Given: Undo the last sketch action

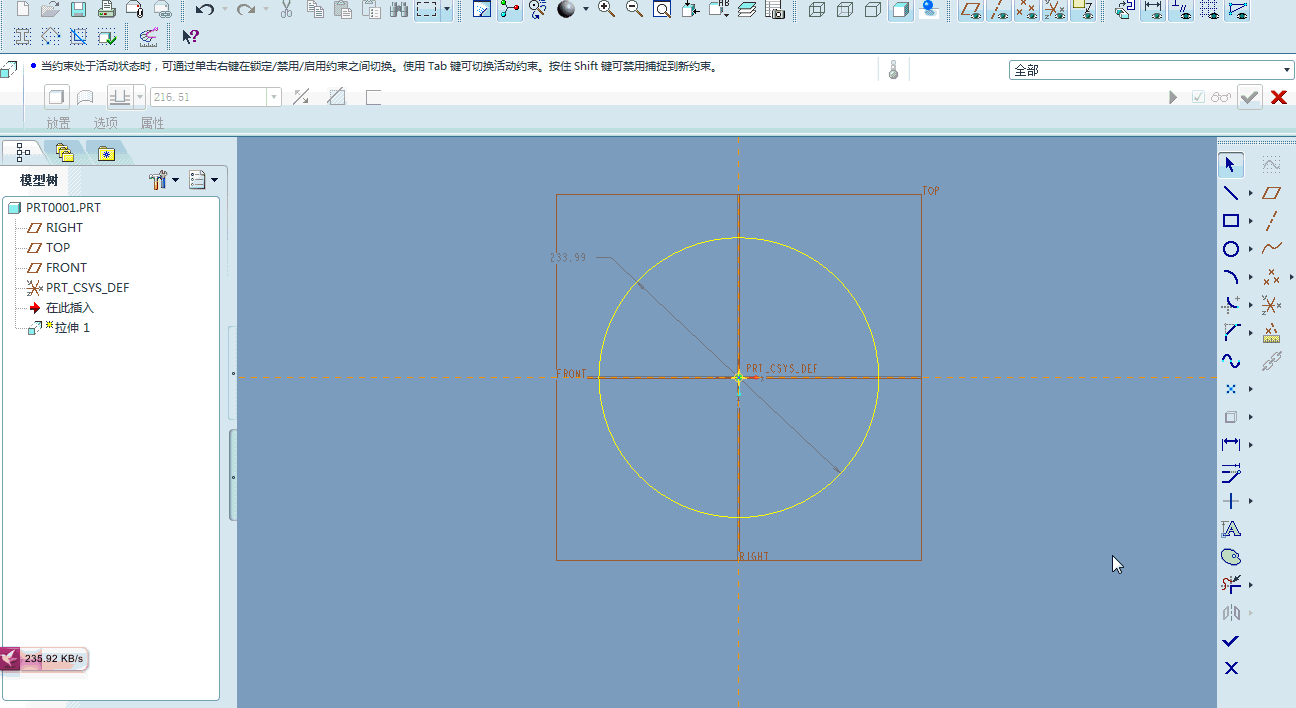Looking at the screenshot, I should (x=205, y=10).
